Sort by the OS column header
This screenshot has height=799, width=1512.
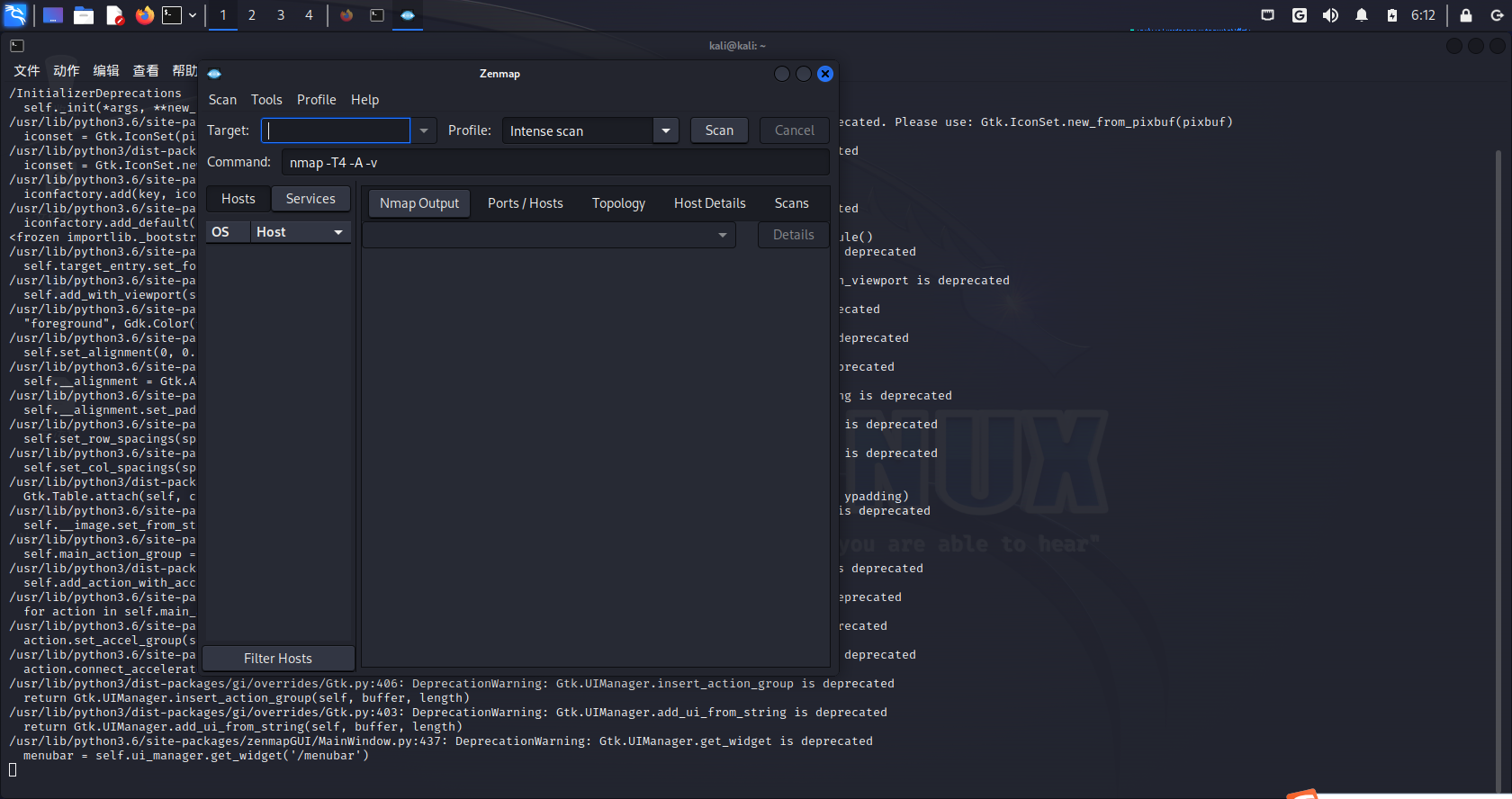point(228,232)
